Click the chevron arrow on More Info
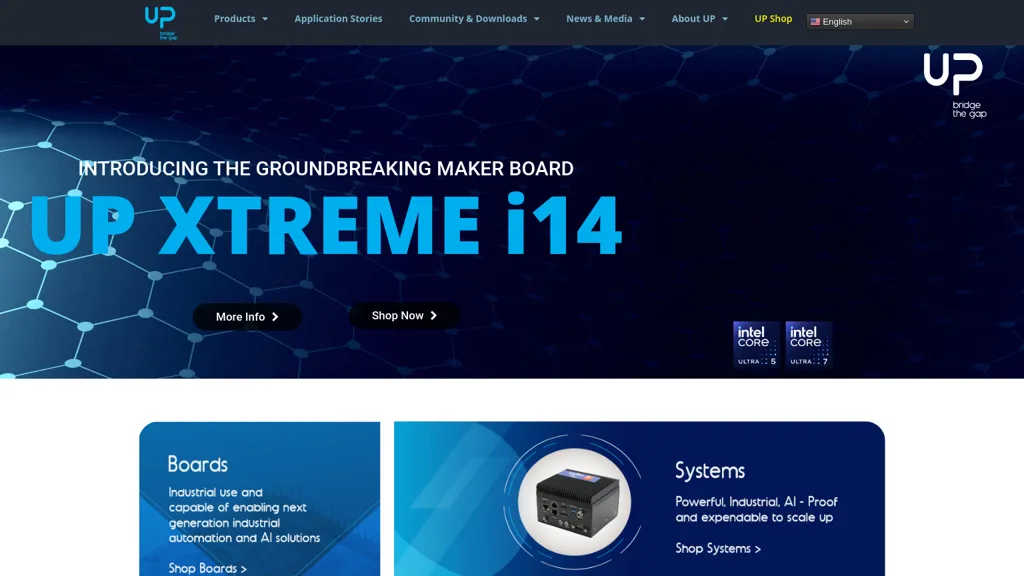This screenshot has width=1024, height=576. (x=275, y=317)
